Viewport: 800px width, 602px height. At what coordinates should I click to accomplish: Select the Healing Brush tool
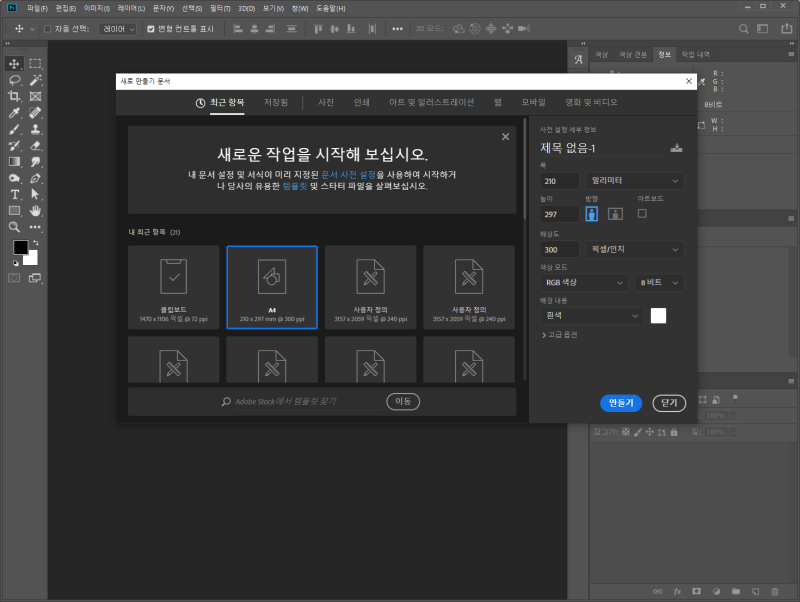[35, 113]
